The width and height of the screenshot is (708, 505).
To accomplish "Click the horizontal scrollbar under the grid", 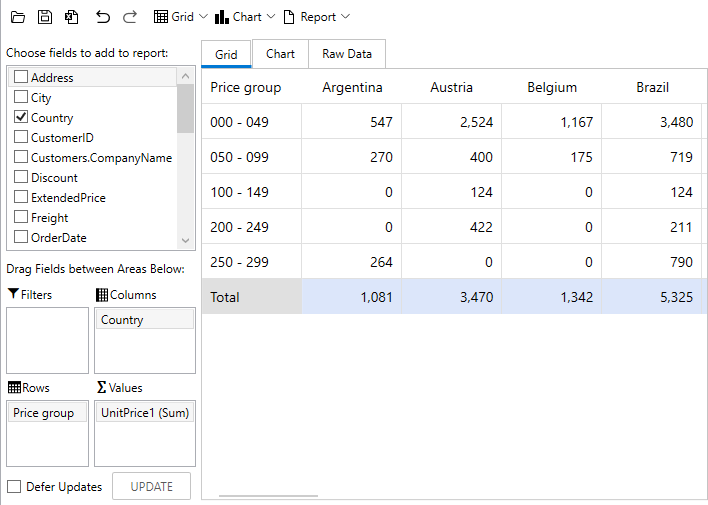I will 268,495.
